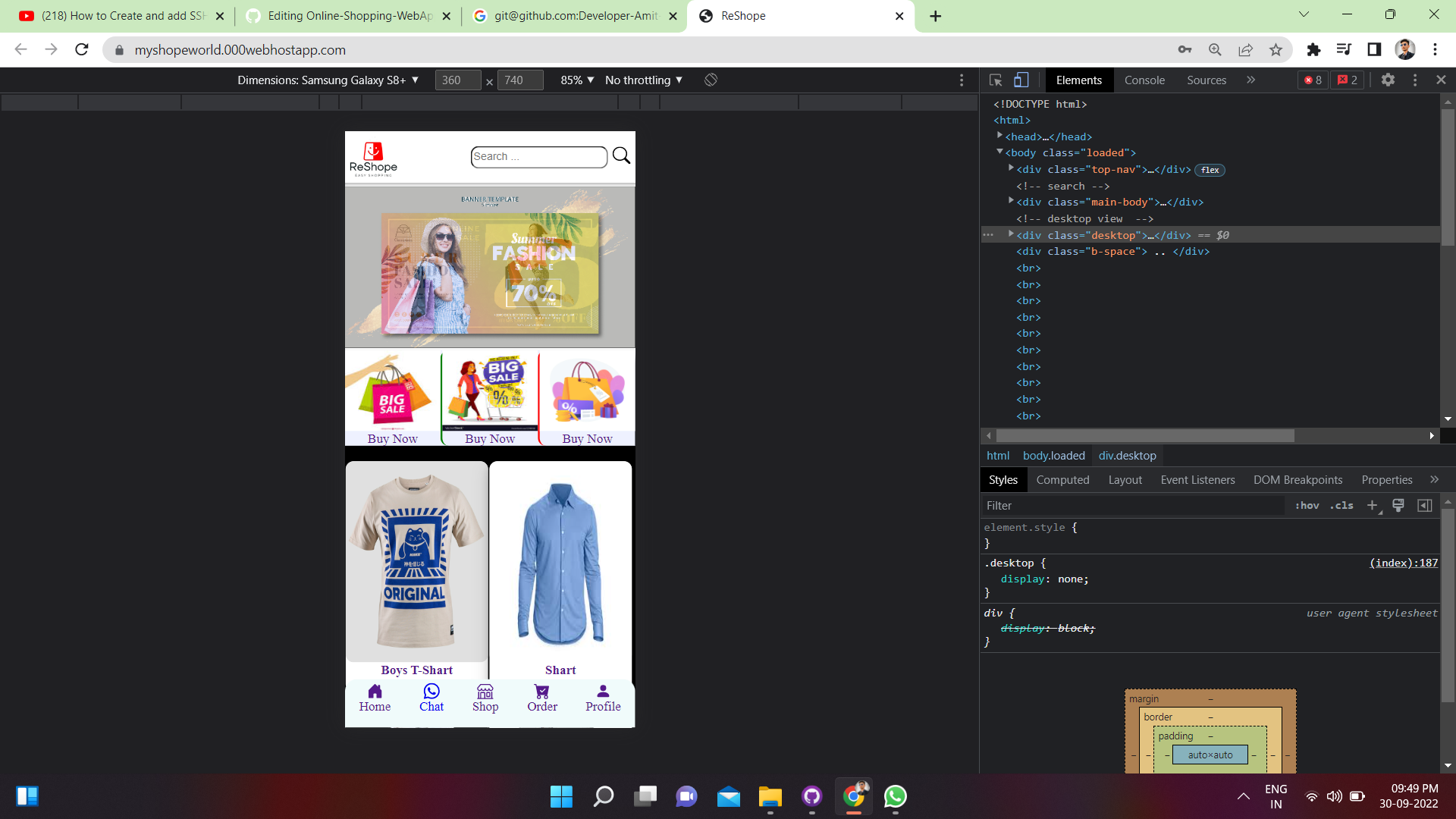The width and height of the screenshot is (1456, 819).
Task: Select the Profile icon in the bottom navigation
Action: tap(602, 692)
